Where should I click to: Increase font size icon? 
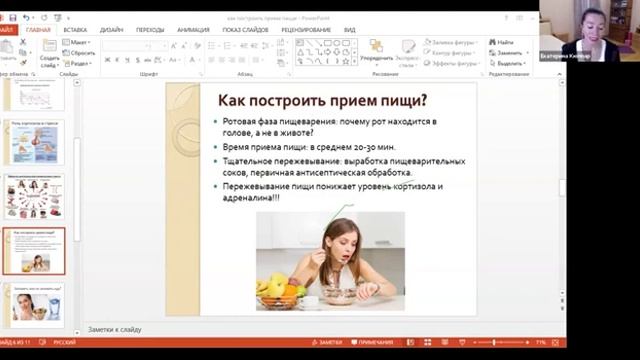tap(174, 46)
